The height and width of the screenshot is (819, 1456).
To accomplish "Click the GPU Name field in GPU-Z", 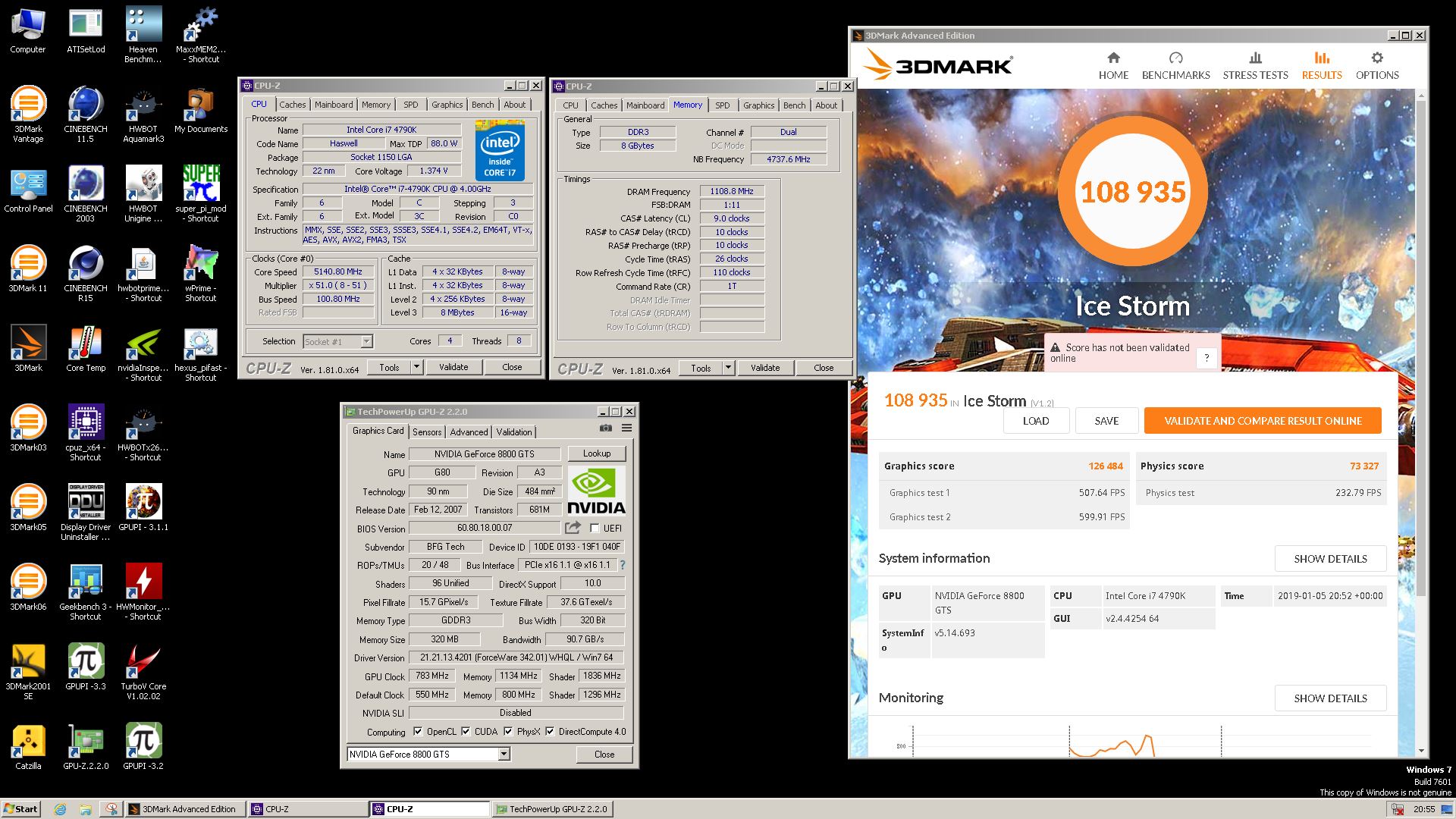I will (485, 454).
